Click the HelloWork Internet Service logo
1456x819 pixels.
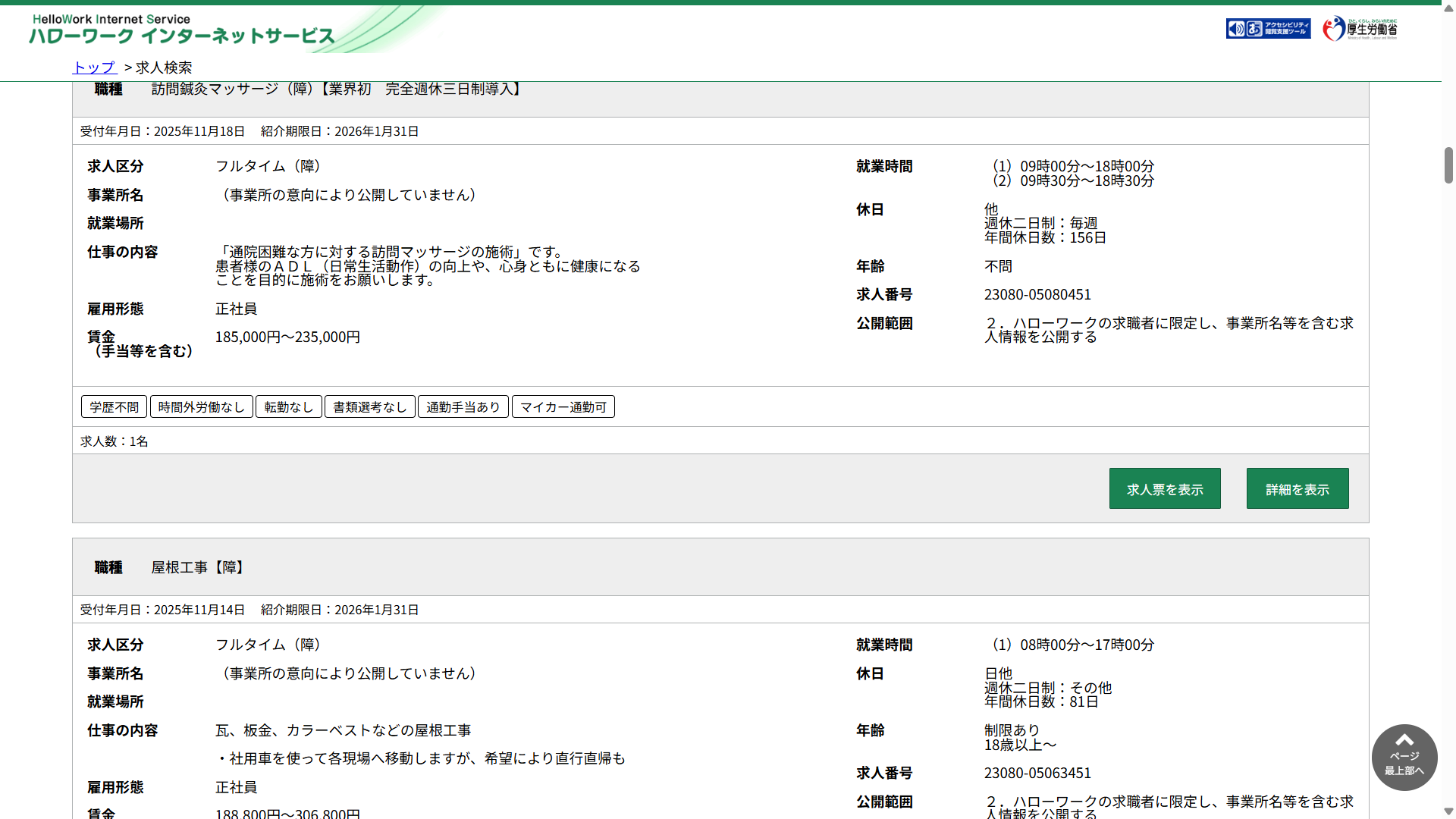tap(182, 29)
